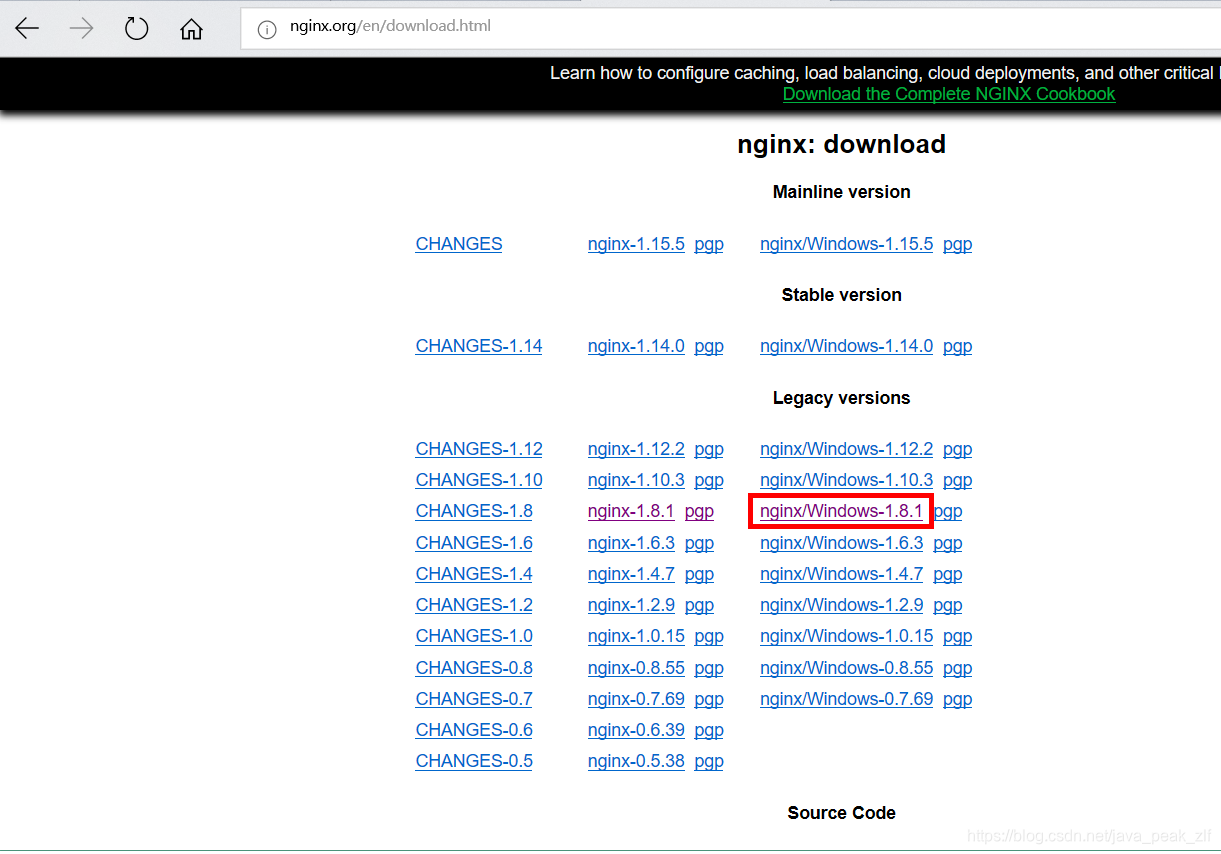This screenshot has height=854, width=1221.
Task: Download nginx-1.10.3 source
Action: (636, 480)
